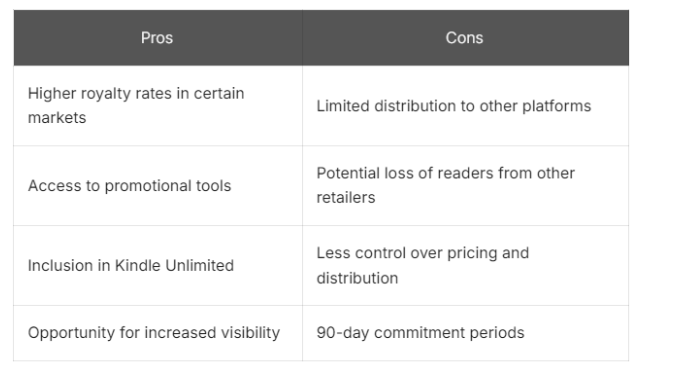This screenshot has height=373, width=673.
Task: Select 'Opportunity for increased visibility' cell
Action: 158,333
